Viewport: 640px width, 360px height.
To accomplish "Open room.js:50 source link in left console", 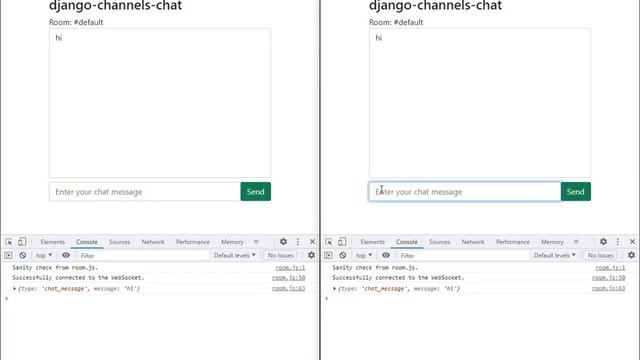I will 289,278.
